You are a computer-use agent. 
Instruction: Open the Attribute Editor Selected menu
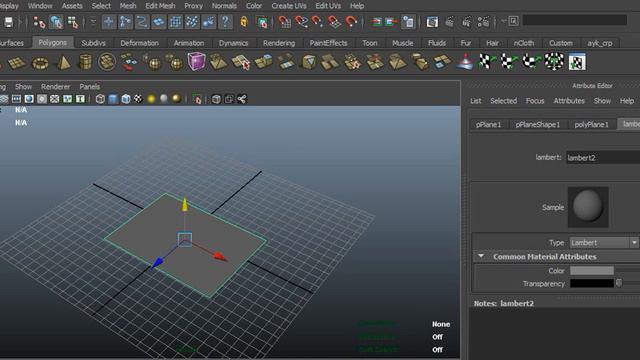[x=504, y=101]
